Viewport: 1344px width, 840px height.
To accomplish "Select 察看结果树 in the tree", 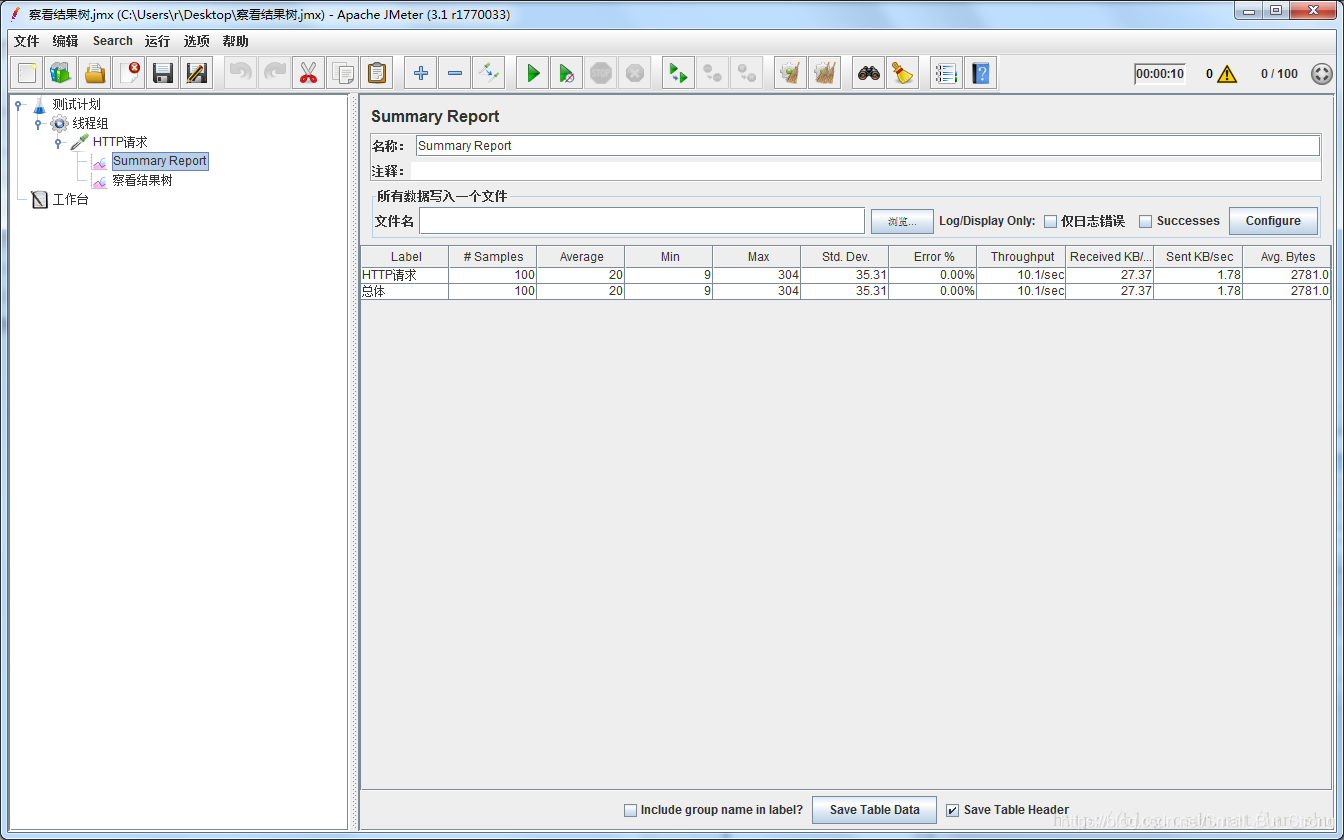I will click(142, 181).
